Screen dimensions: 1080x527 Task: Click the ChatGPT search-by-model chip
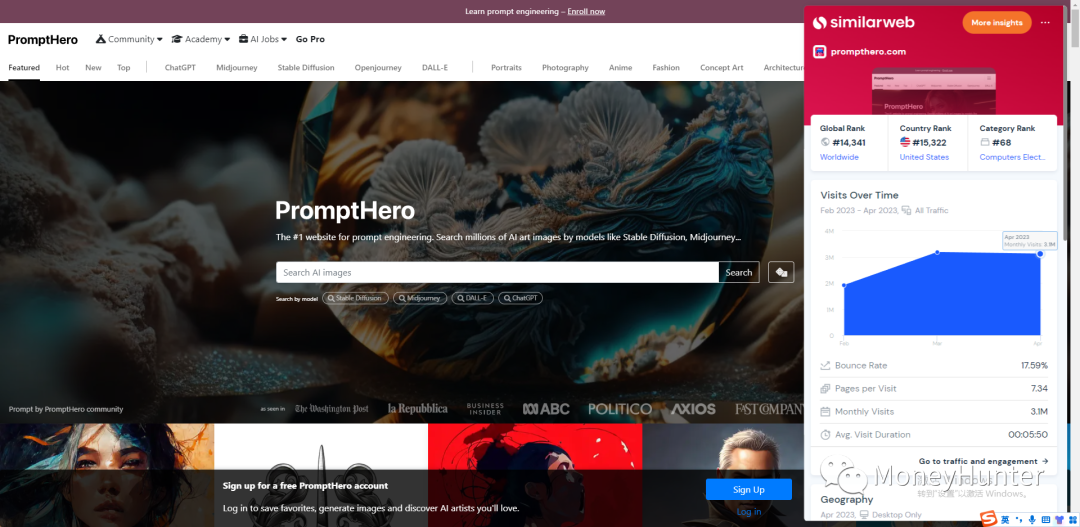(x=521, y=298)
